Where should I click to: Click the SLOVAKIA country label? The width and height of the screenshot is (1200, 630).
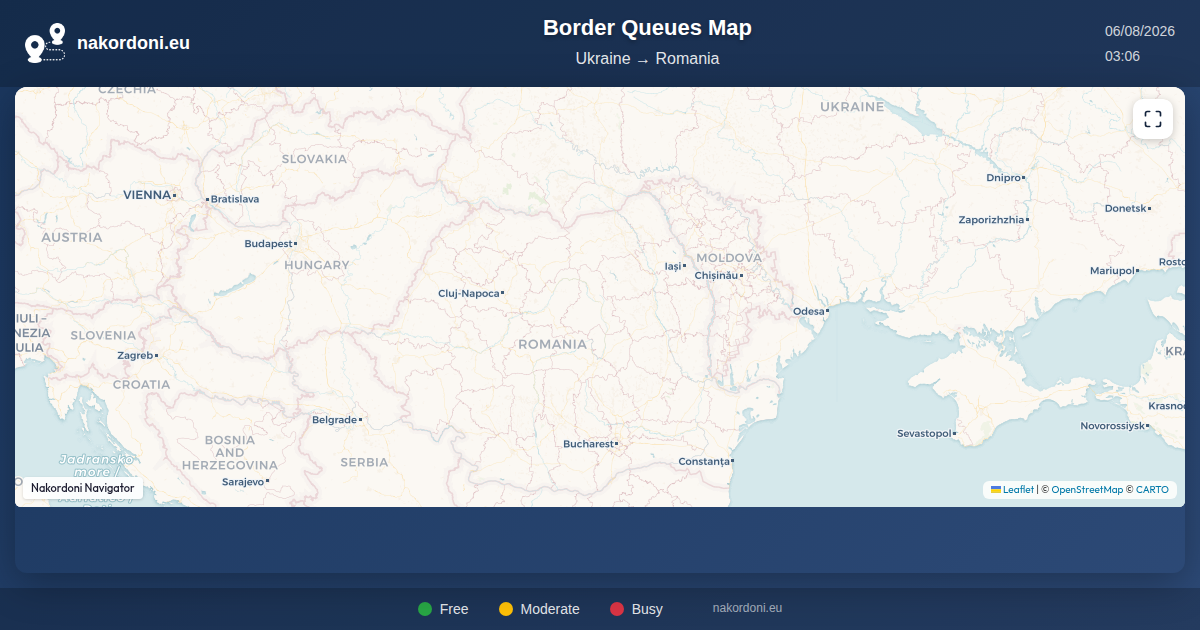(x=314, y=159)
